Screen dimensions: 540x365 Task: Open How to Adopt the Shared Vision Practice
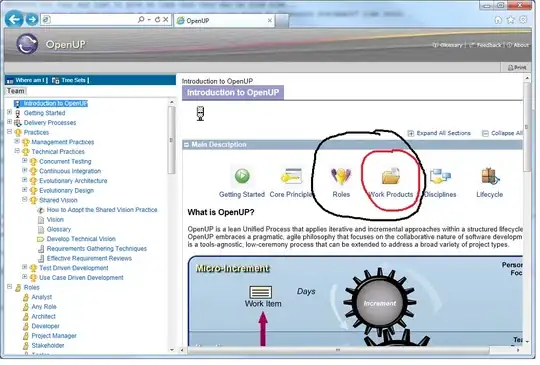(102, 210)
